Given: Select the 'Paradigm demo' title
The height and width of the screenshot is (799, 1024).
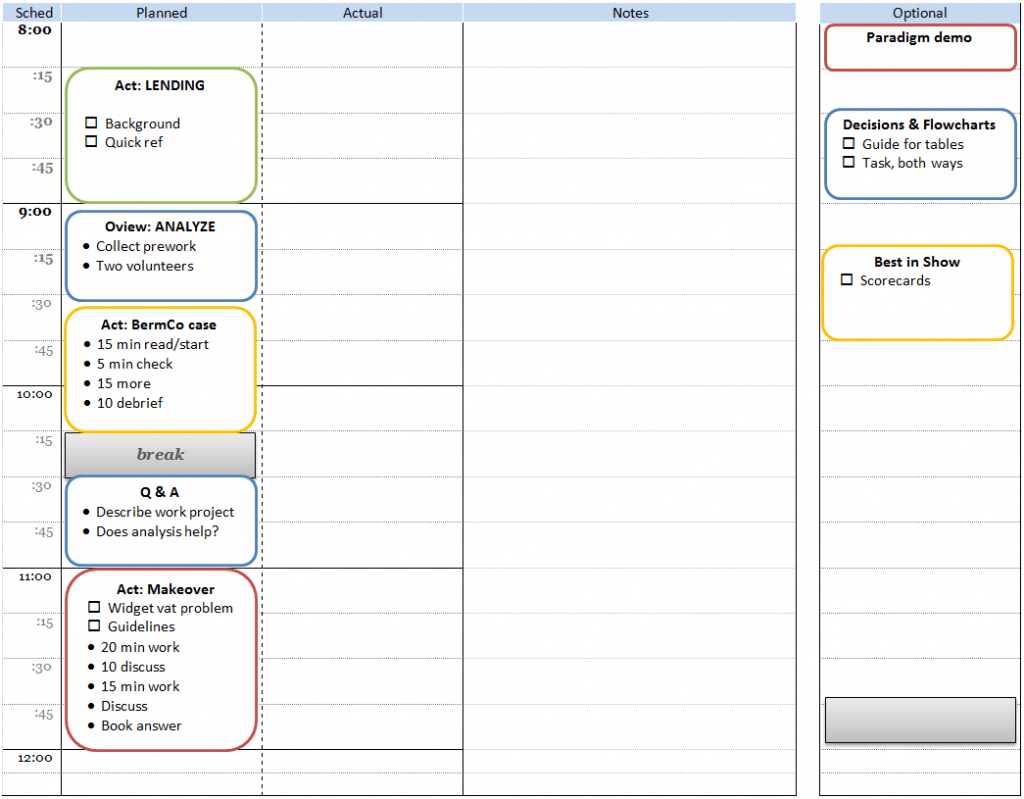Looking at the screenshot, I should [919, 38].
